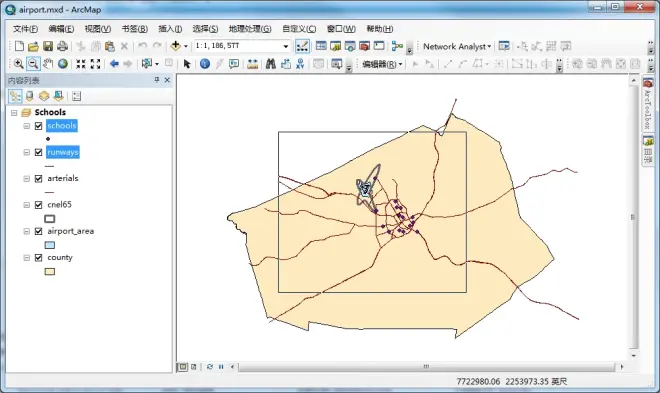
Task: Select the Zoom In tool
Action: (18, 64)
